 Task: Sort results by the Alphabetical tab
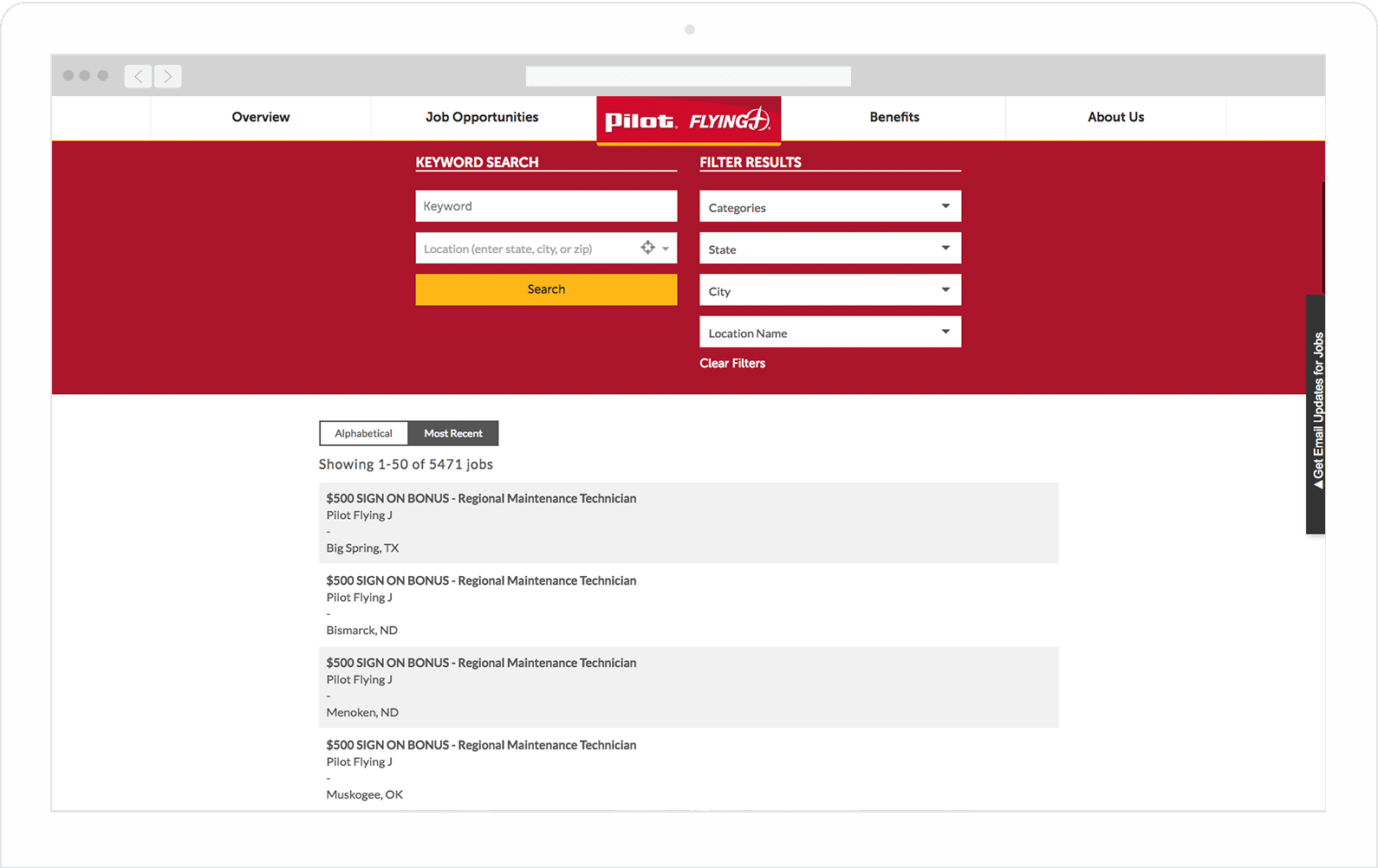[x=364, y=433]
